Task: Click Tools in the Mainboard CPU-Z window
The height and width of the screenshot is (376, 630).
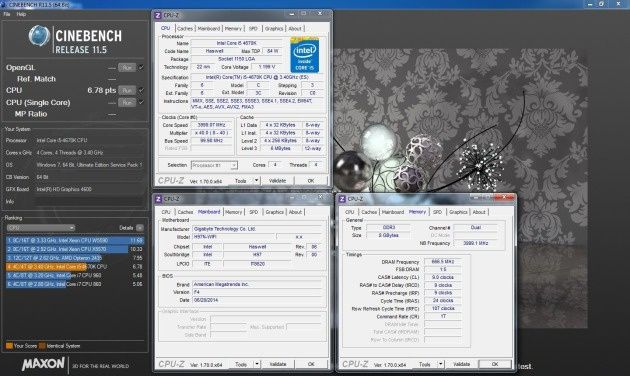Action: pyautogui.click(x=241, y=364)
